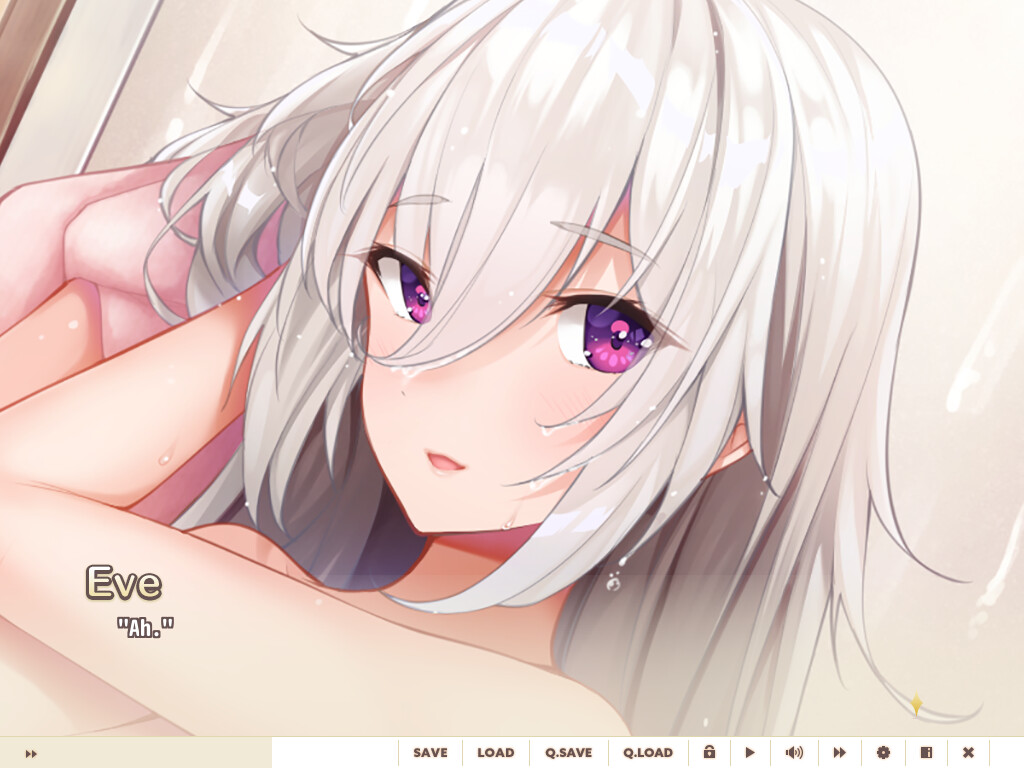Start auto-play with the play triangle icon
Viewport: 1024px width, 768px height.
click(x=751, y=752)
